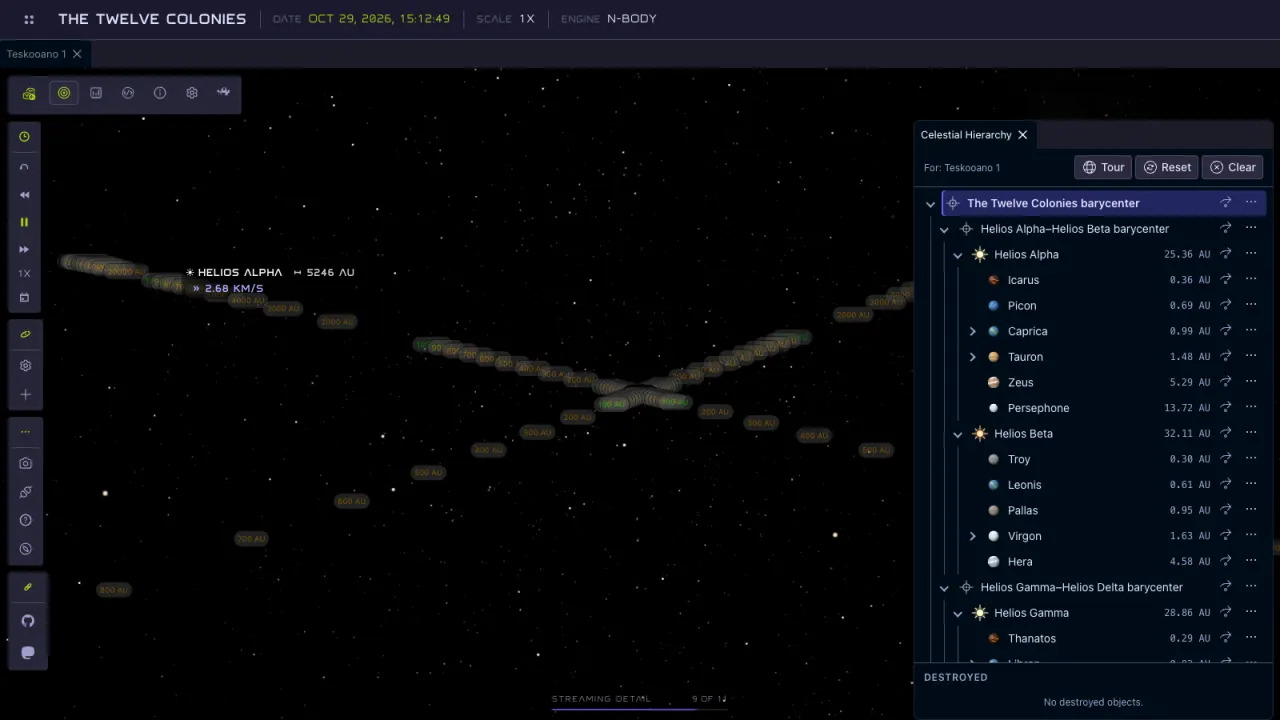Screen dimensions: 1280x720
Task: Click the 1X speed indicator in sidebar
Action: 25,273
